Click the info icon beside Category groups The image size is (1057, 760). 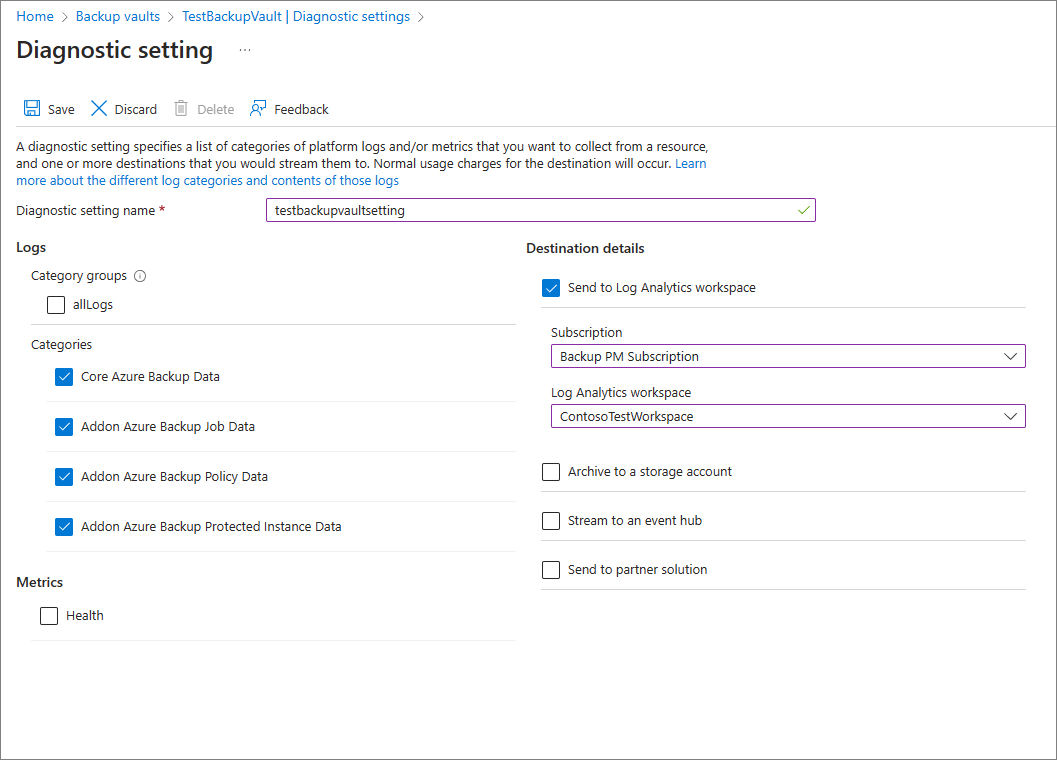[x=140, y=275]
